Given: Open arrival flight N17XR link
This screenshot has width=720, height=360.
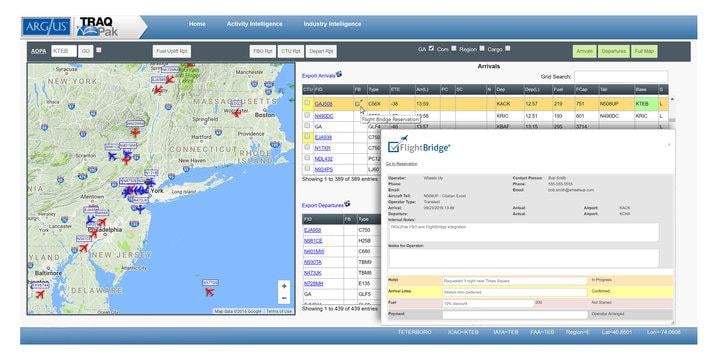Looking at the screenshot, I should point(322,148).
